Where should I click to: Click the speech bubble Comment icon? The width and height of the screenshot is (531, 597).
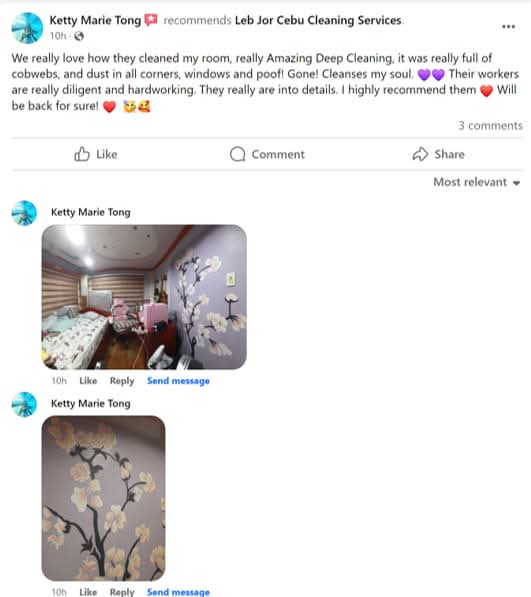pyautogui.click(x=238, y=154)
